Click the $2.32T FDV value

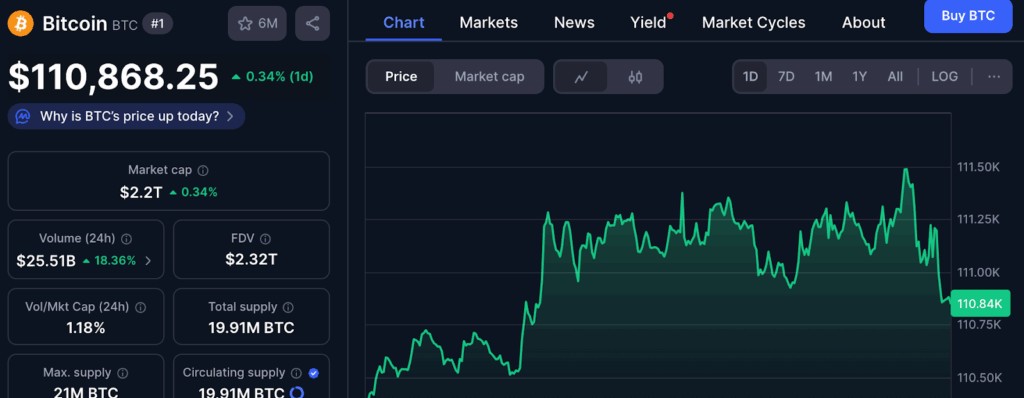pos(251,259)
